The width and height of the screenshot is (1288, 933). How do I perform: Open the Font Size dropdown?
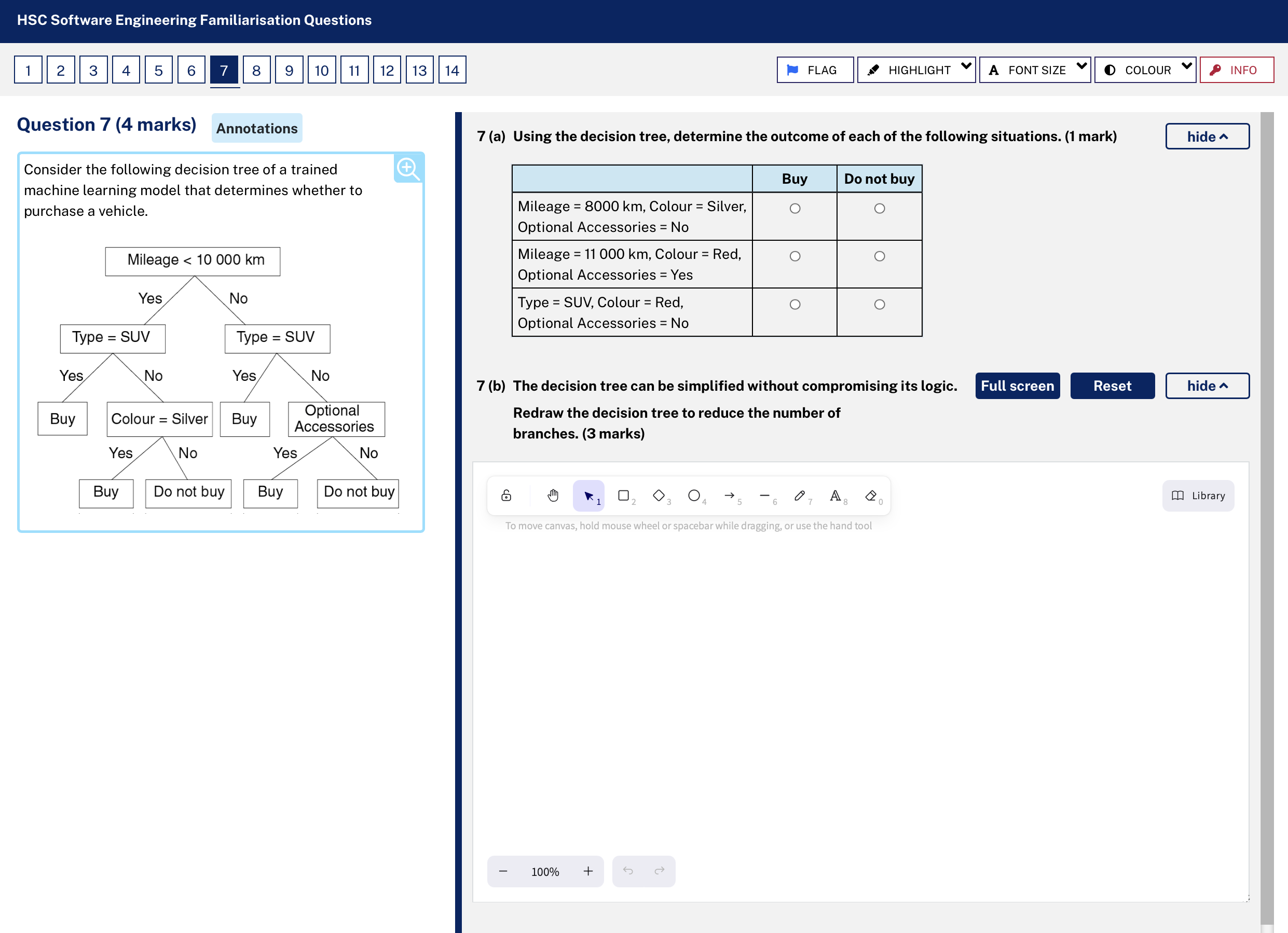(1035, 70)
